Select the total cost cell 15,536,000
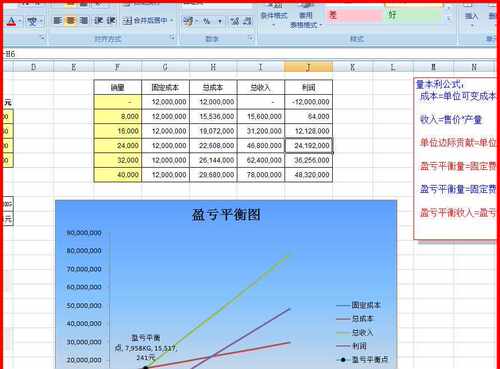This screenshot has height=369, width=500. point(213,116)
